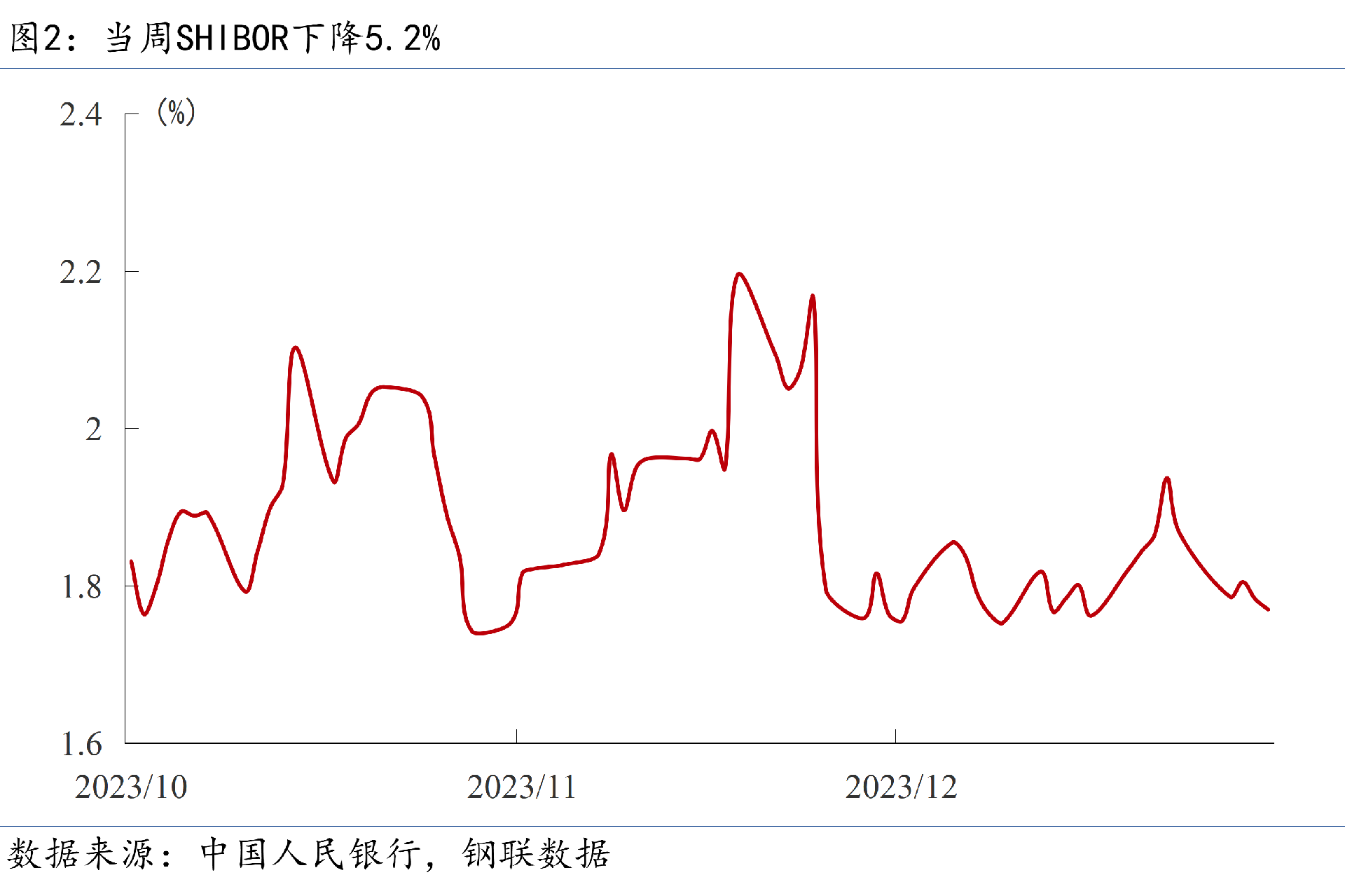Click the '数据来源' label
Viewport: 1345px width, 896px height.
81,854
